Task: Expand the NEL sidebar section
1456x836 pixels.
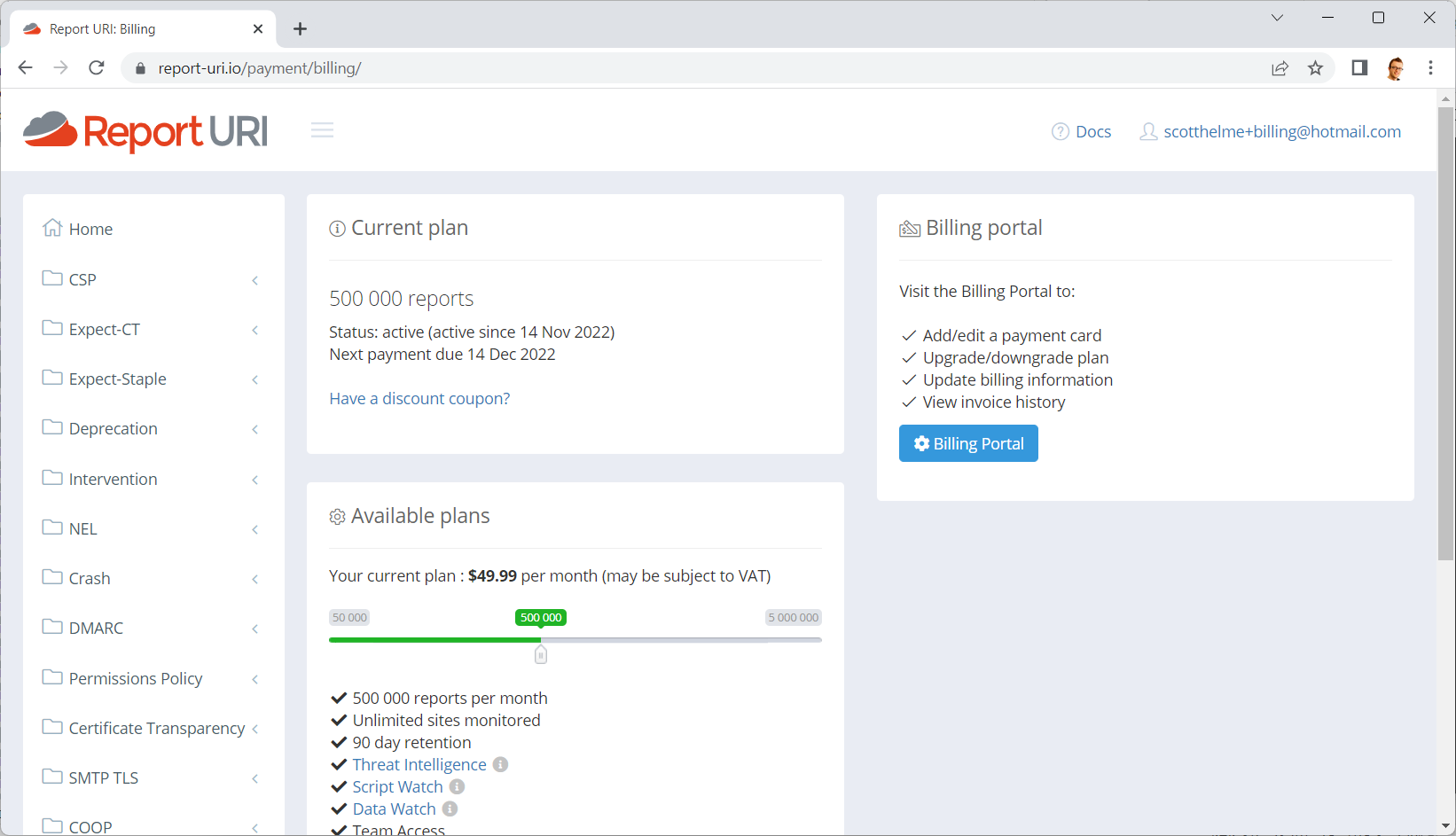Action: (151, 528)
